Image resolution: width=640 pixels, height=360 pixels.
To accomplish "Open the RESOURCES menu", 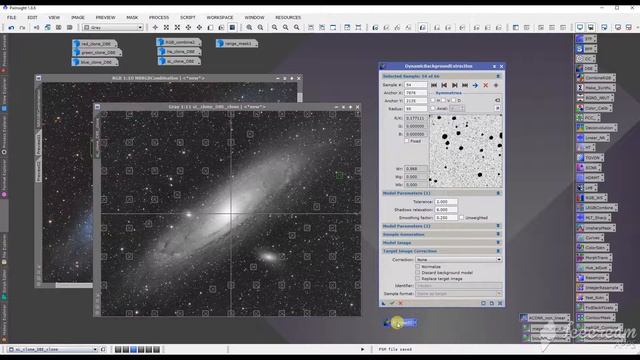I will 288,18.
